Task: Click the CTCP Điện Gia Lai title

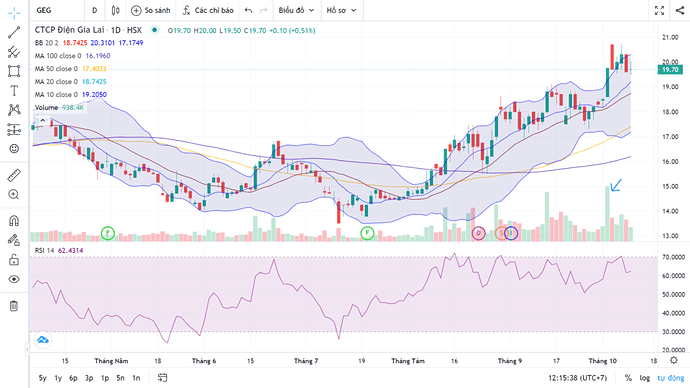Action: tap(70, 30)
